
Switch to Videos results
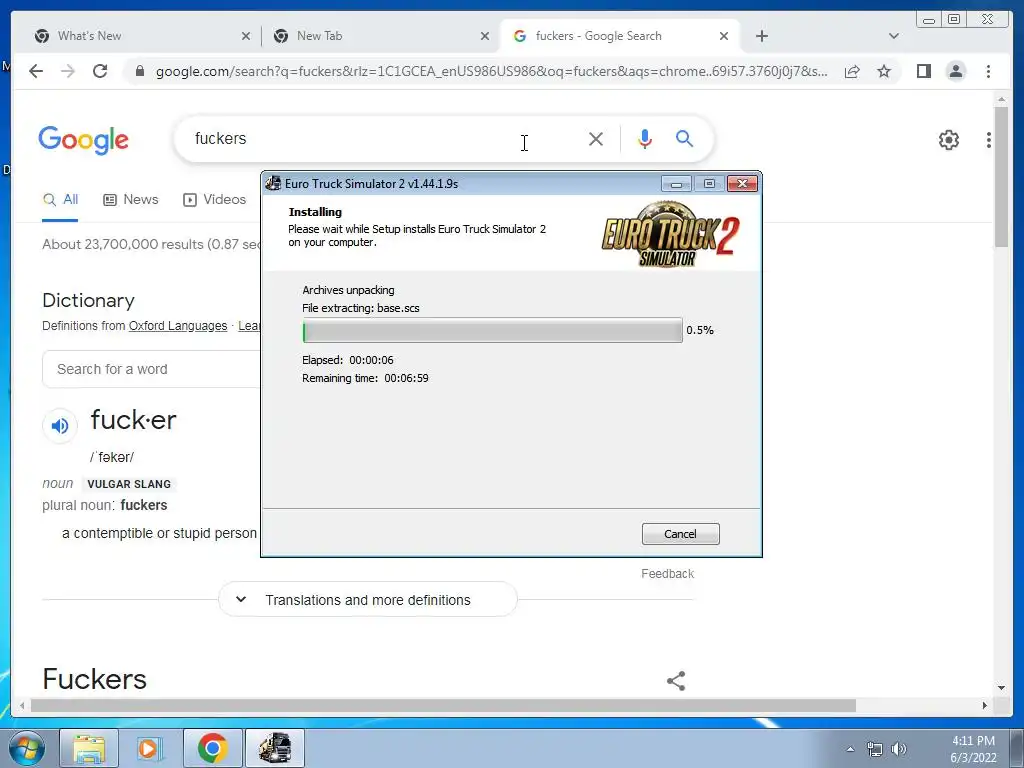pyautogui.click(x=214, y=200)
